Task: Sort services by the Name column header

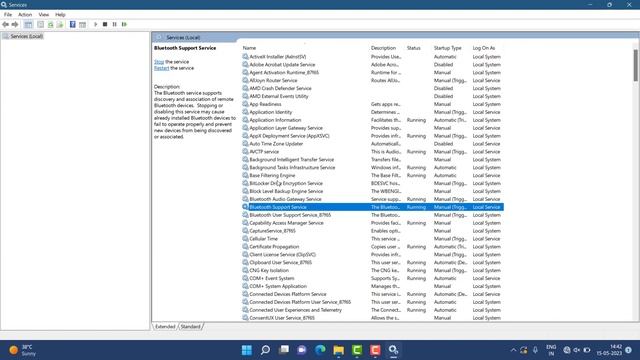Action: [249, 48]
